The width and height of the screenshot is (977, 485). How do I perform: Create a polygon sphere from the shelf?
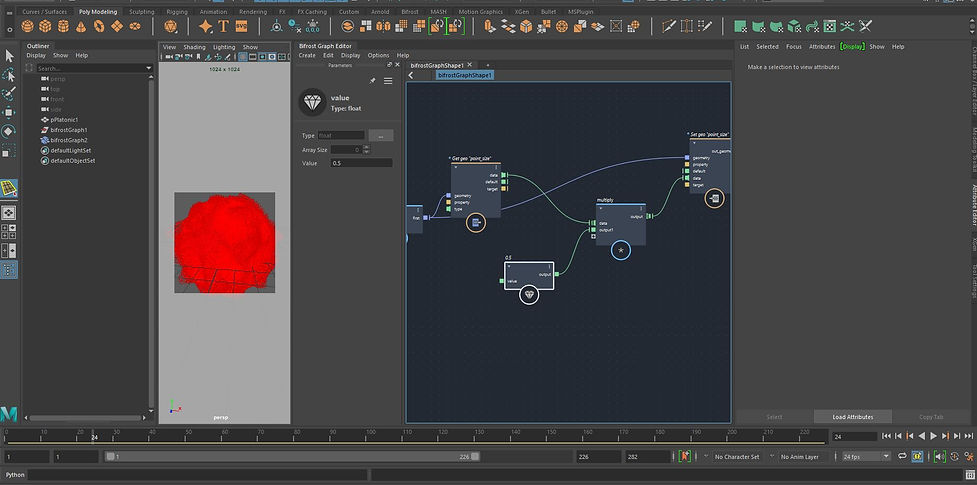[x=27, y=26]
